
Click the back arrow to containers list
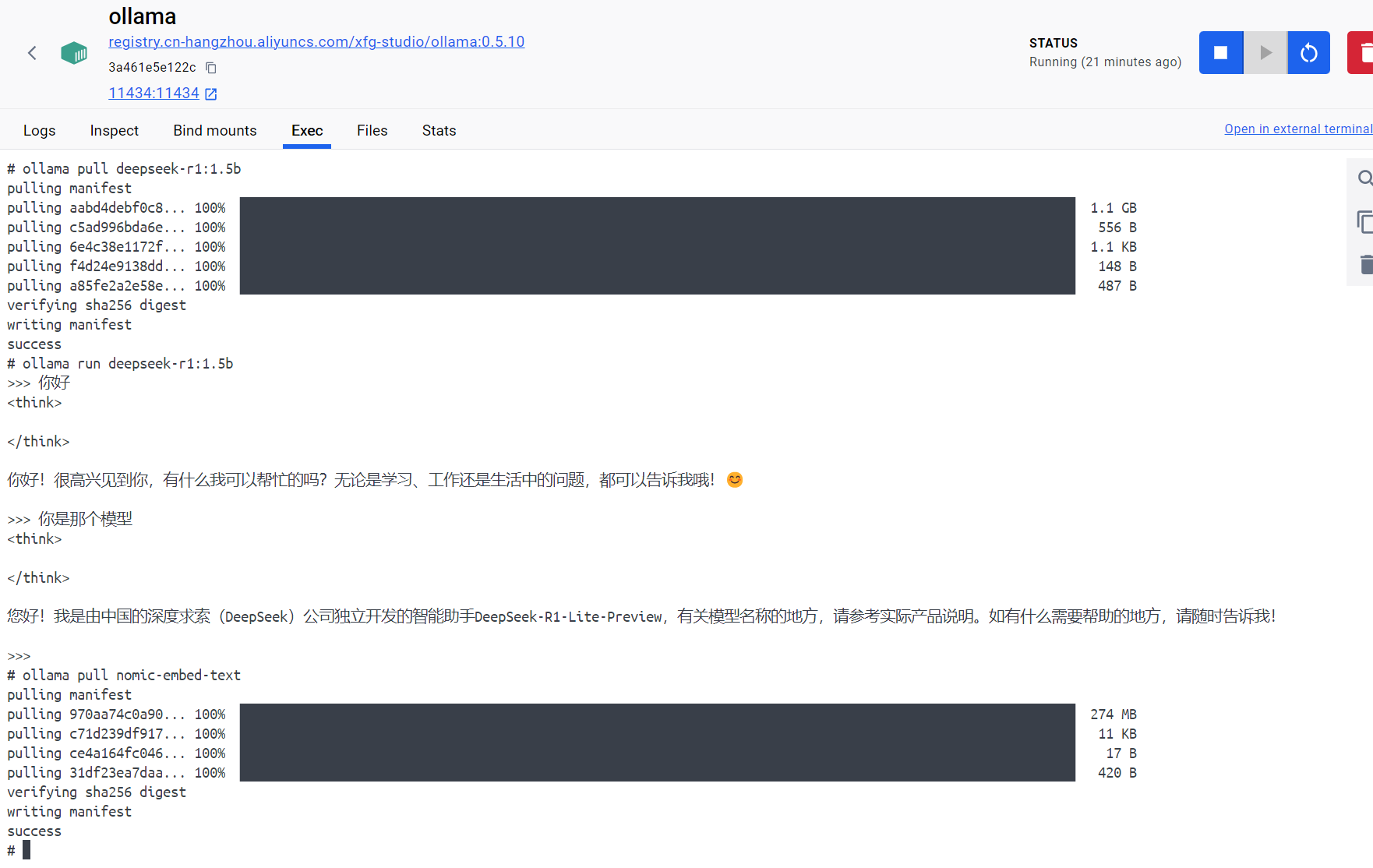point(32,53)
